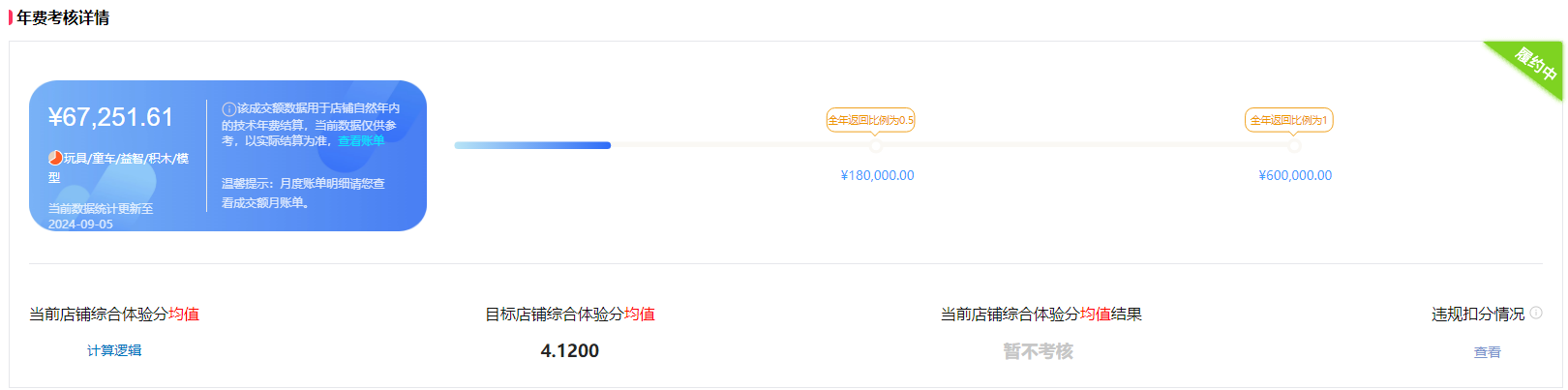Select the ¥600,000.00 milestone circle marker
The height and width of the screenshot is (390, 1568).
(x=1294, y=145)
